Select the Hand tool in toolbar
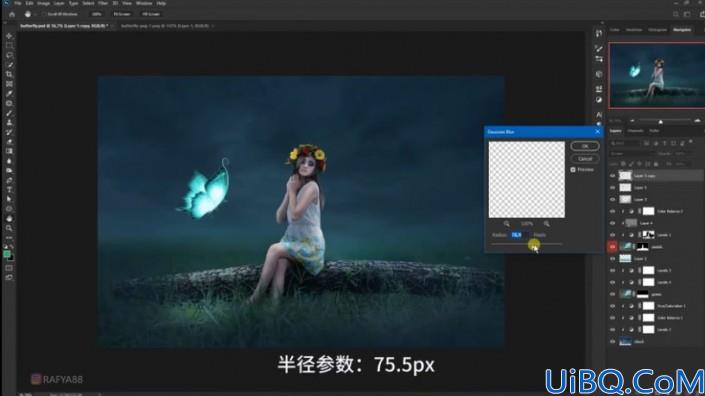 9,218
